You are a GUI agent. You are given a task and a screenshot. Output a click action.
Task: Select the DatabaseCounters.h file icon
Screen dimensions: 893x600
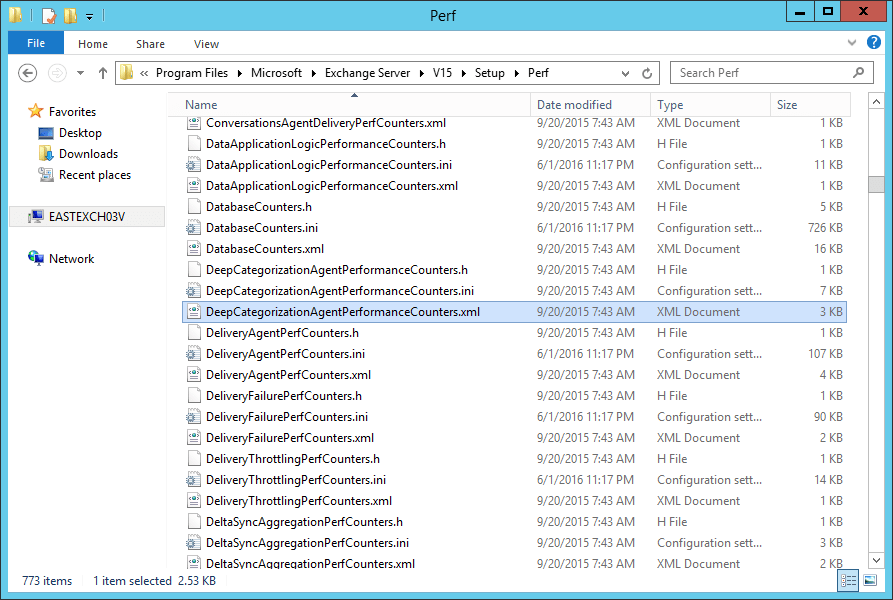[x=194, y=207]
